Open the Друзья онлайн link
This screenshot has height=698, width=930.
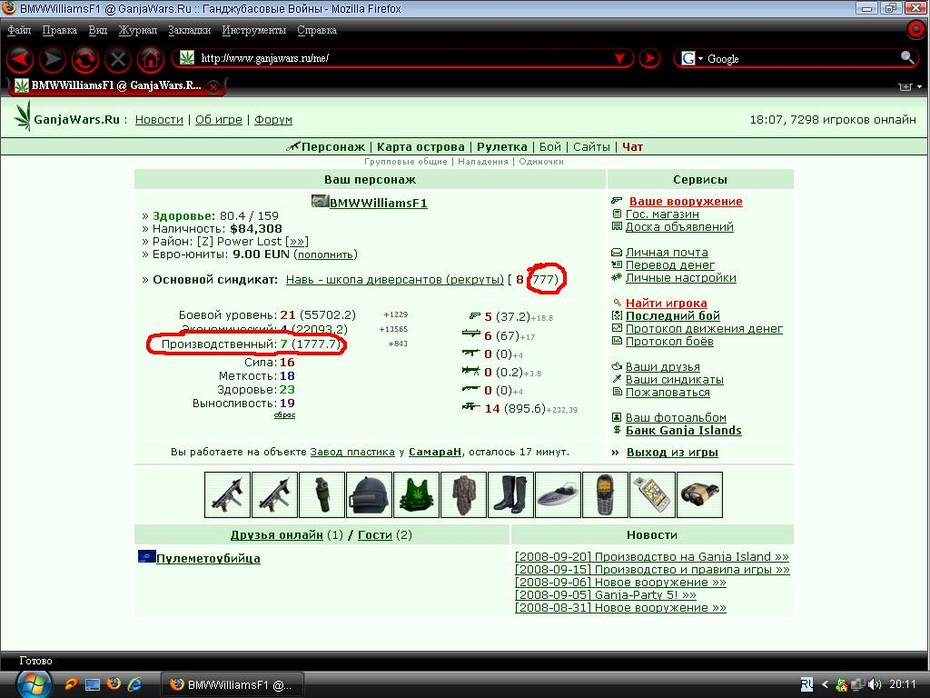tap(276, 535)
